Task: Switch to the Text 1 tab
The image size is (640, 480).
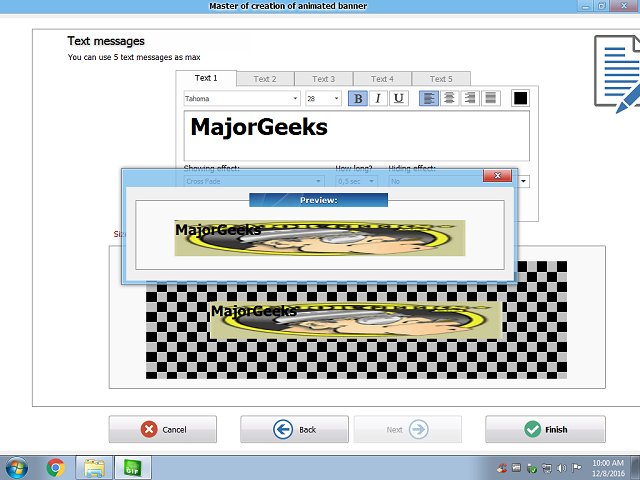Action: [x=206, y=78]
